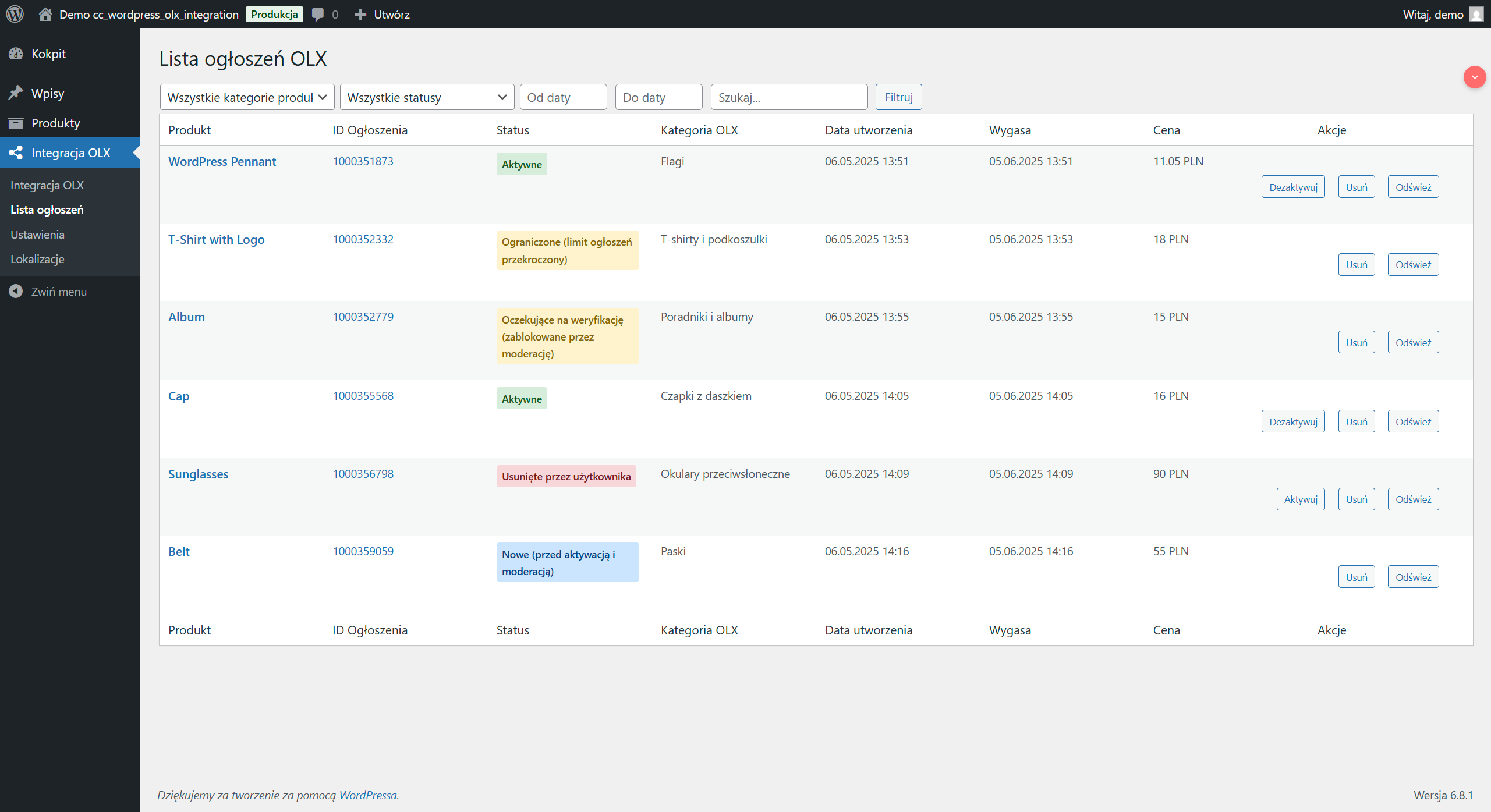Image resolution: width=1491 pixels, height=812 pixels.
Task: Click the plus icon next to Utwórz
Action: click(x=360, y=14)
